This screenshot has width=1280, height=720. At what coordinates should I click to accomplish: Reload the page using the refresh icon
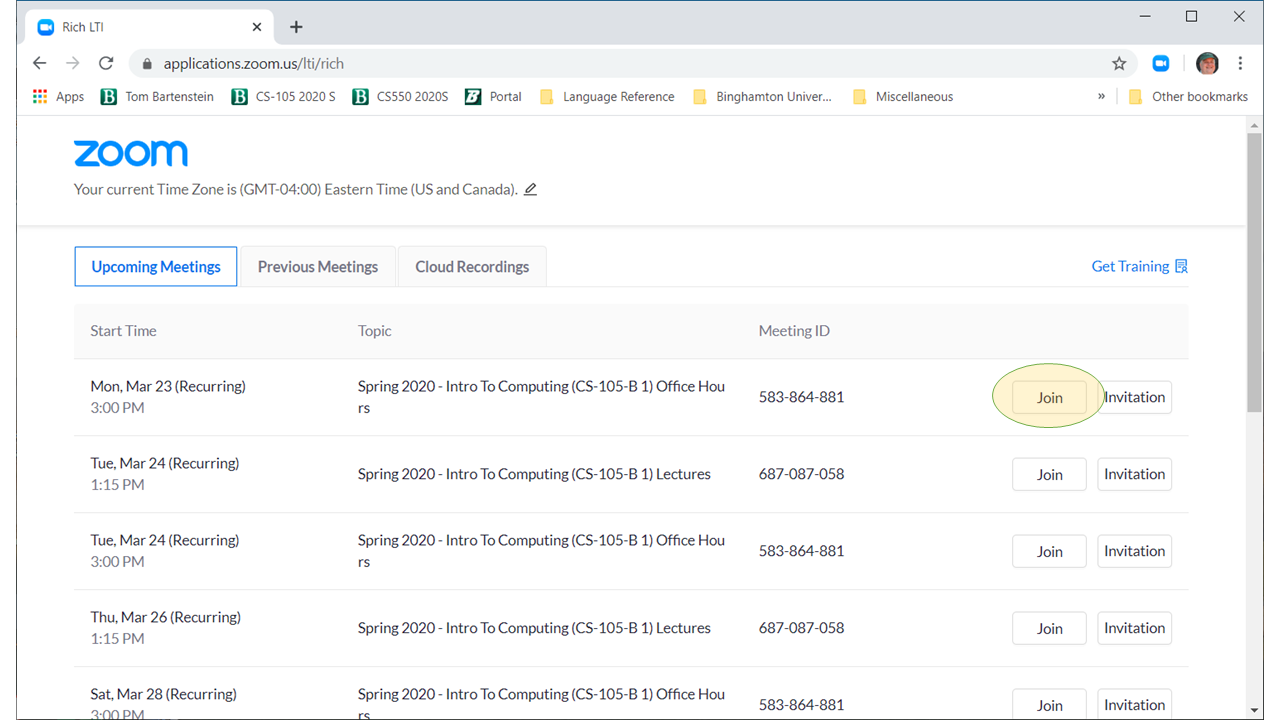point(106,63)
